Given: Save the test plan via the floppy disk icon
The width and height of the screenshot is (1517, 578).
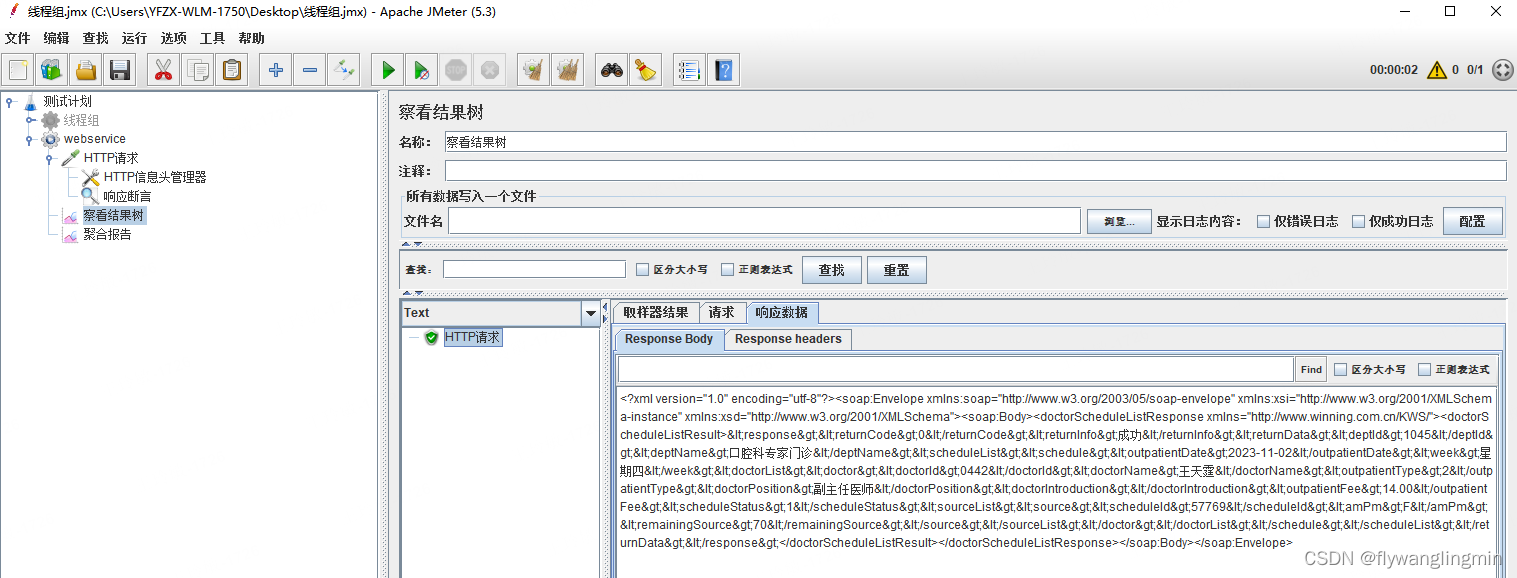Looking at the screenshot, I should point(119,69).
